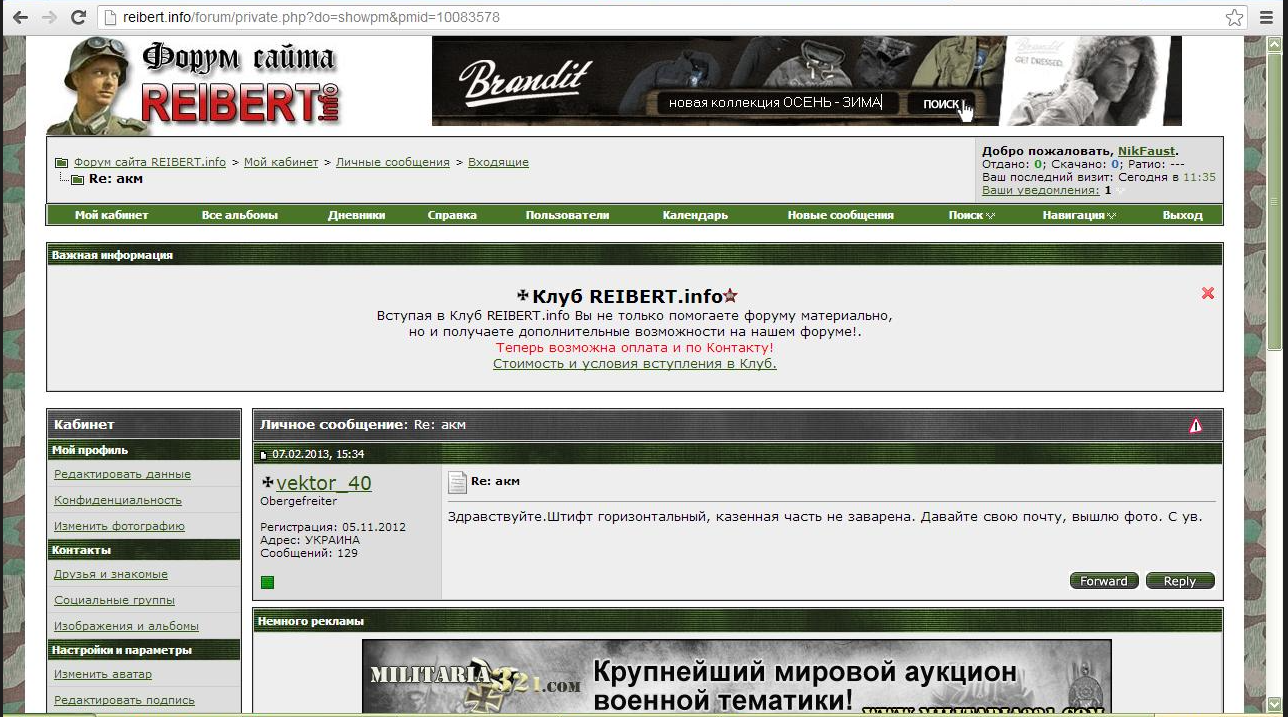Open Мой кабинет breadcrumb link
Image resolution: width=1288 pixels, height=717 pixels.
click(281, 162)
